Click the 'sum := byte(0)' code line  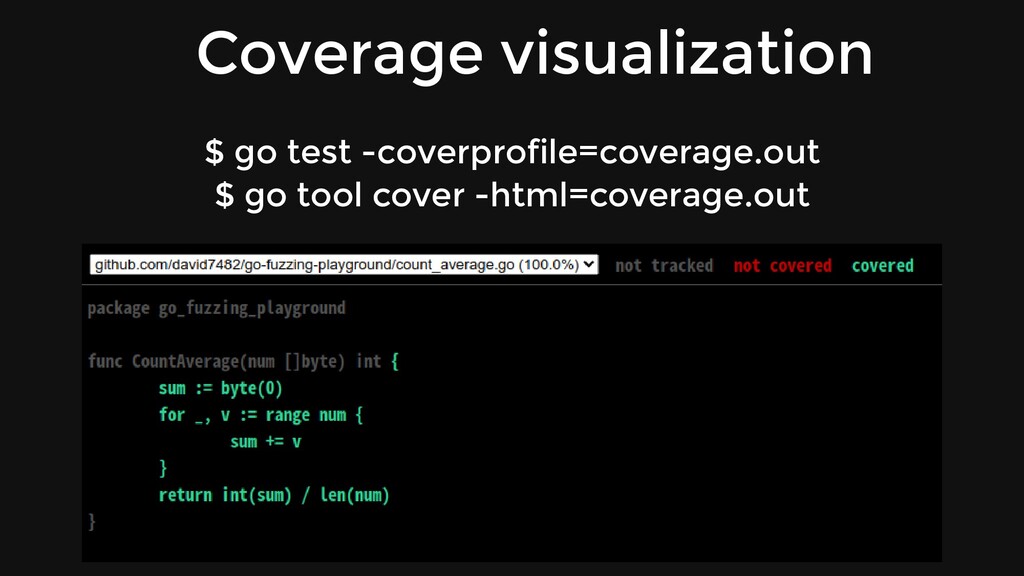(221, 389)
